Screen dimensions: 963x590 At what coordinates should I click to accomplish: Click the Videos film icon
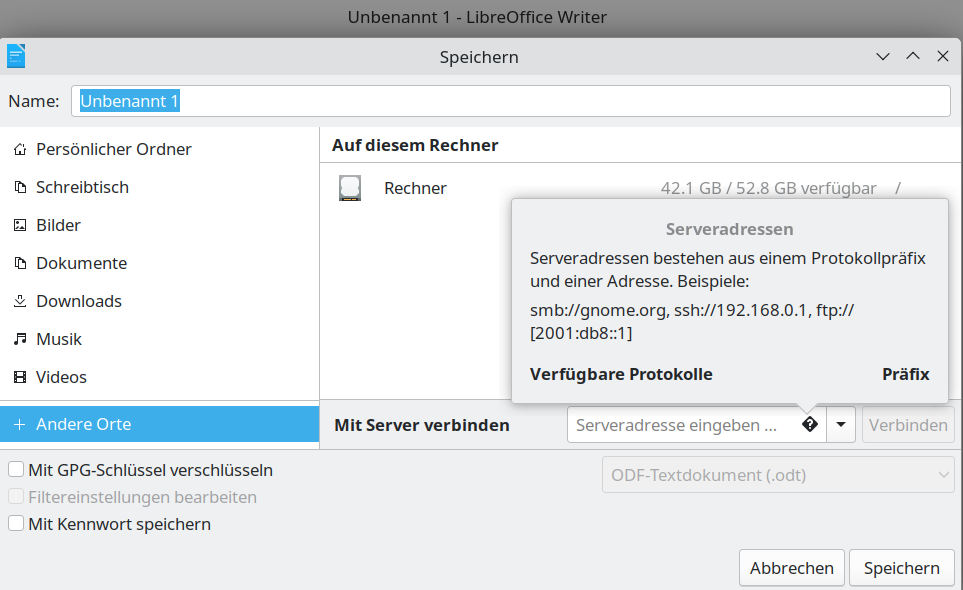20,377
